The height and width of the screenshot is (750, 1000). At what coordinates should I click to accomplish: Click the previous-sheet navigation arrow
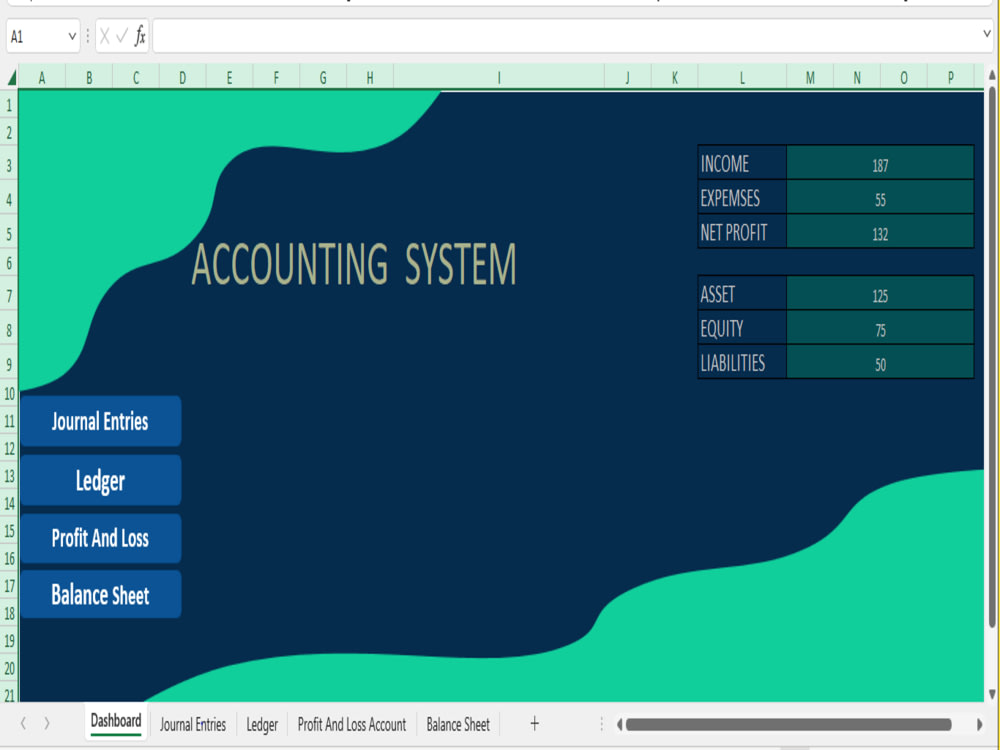[22, 723]
